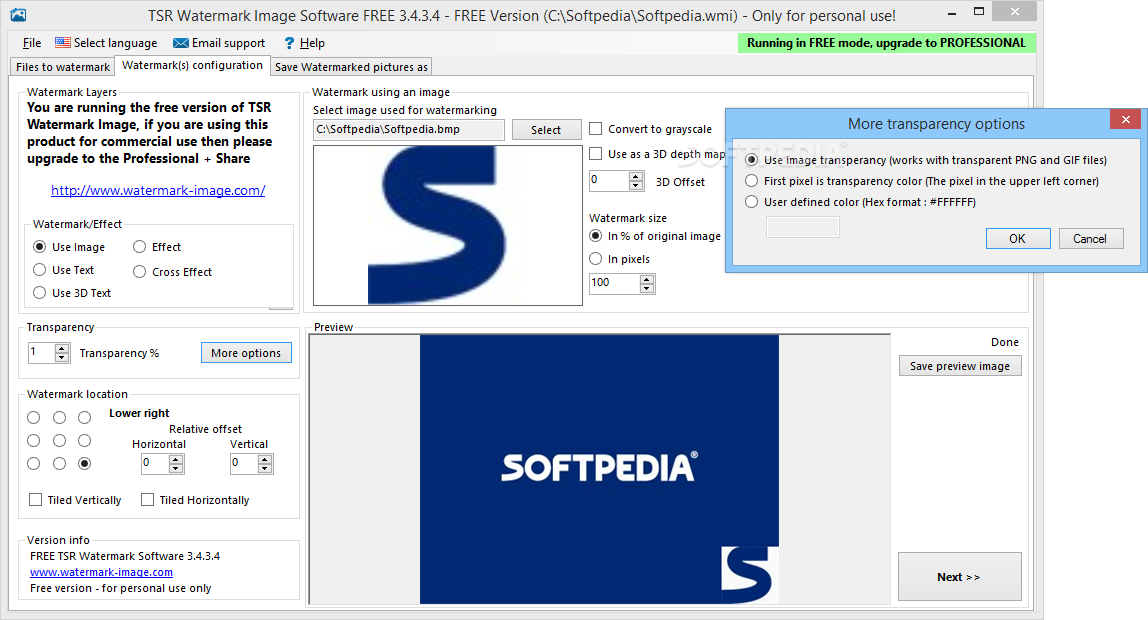Open www.watermark-image.com link in Version info
1148x620 pixels.
click(102, 572)
